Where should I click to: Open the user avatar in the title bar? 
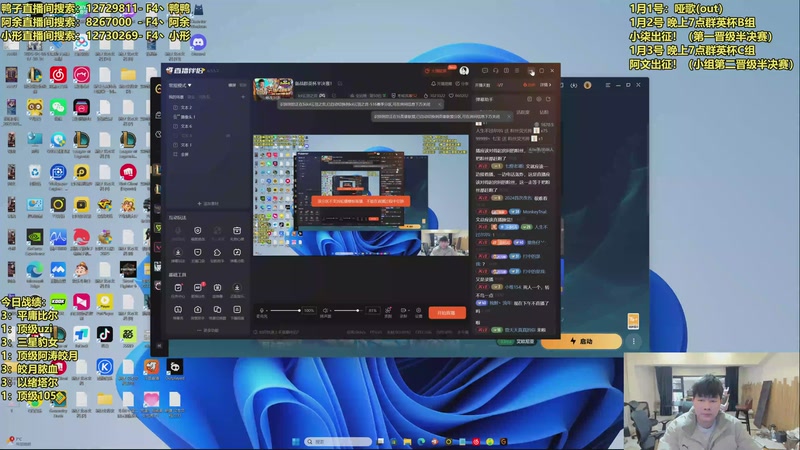(x=464, y=70)
